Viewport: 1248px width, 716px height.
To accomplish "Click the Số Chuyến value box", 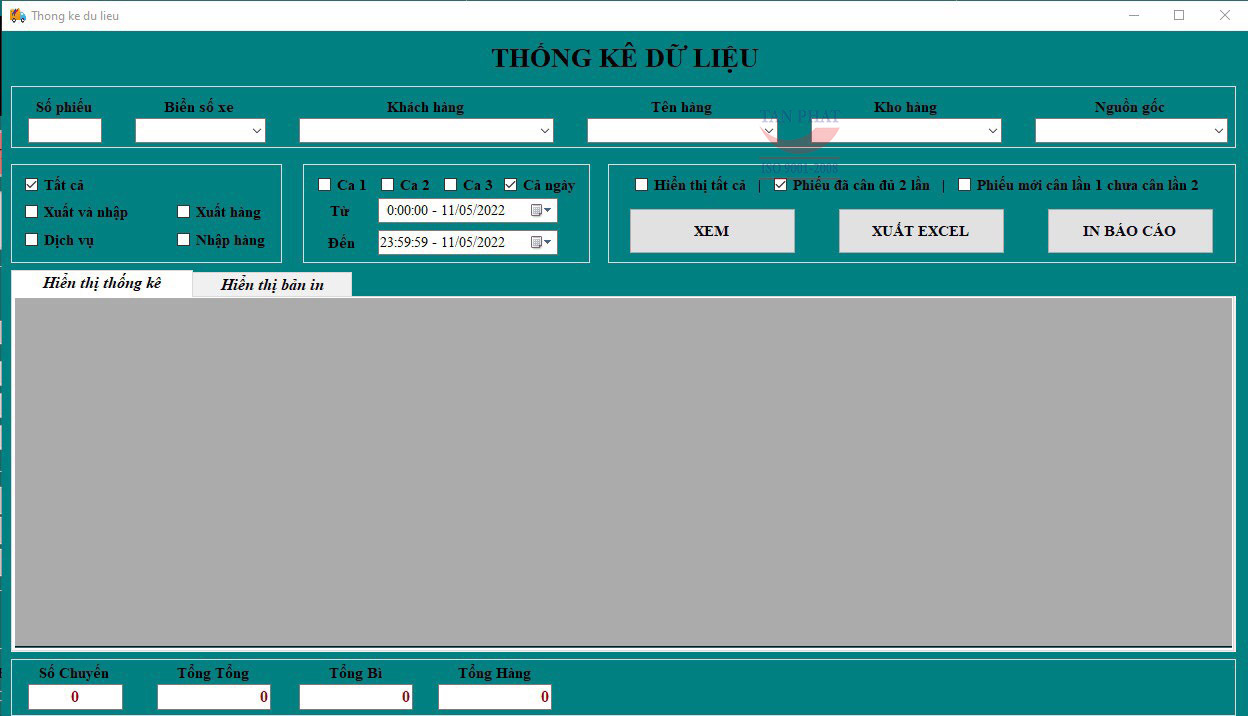I will point(75,697).
